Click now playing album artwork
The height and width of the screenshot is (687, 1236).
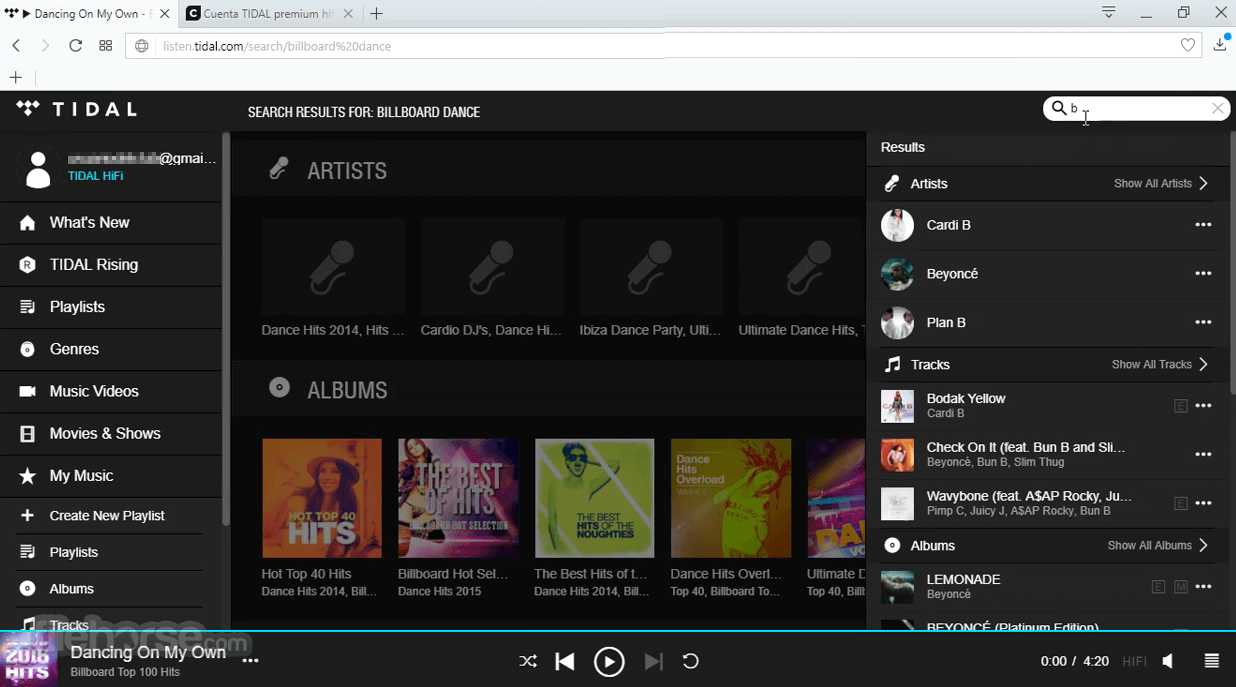[28, 660]
